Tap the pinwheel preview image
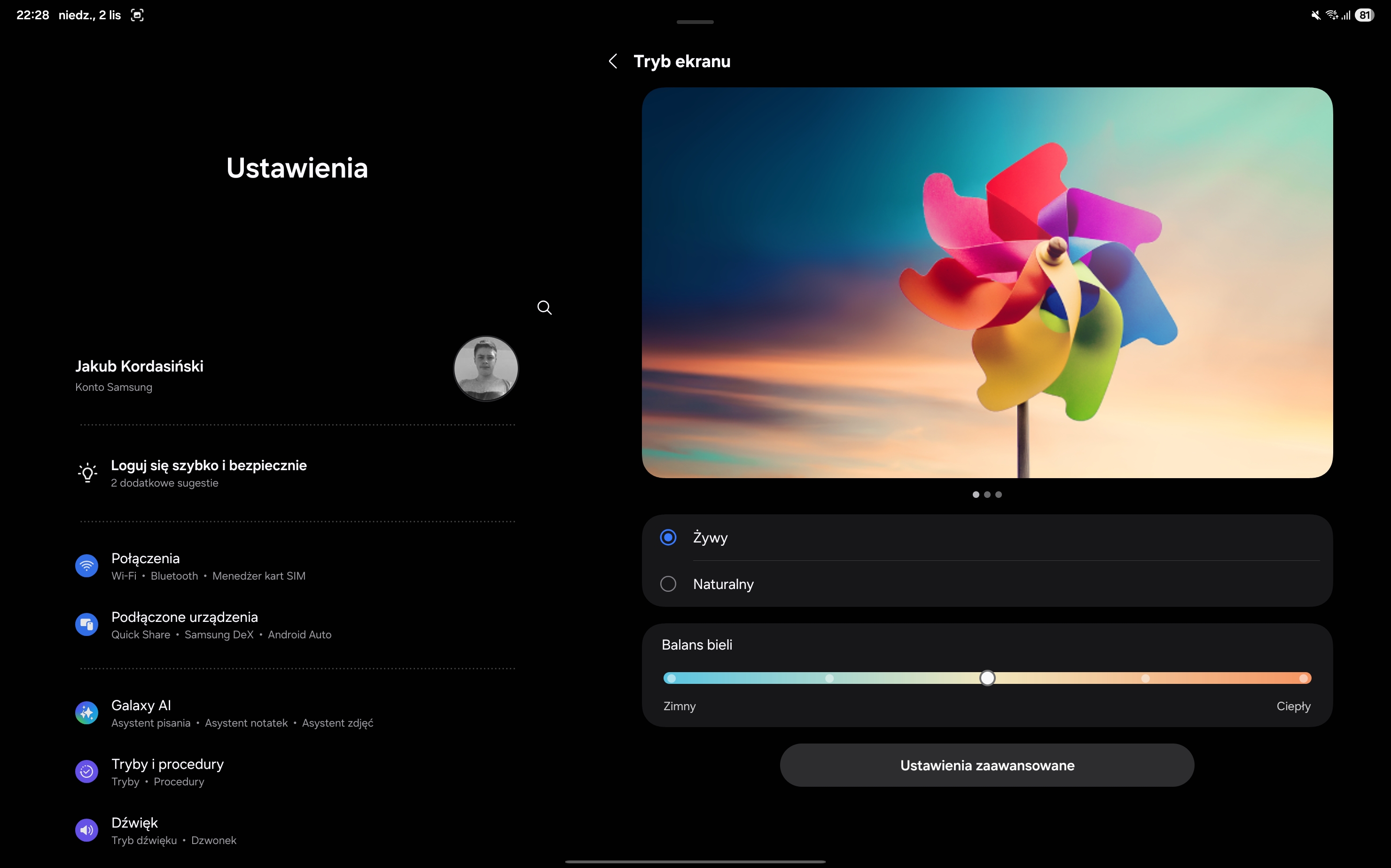 [x=987, y=282]
